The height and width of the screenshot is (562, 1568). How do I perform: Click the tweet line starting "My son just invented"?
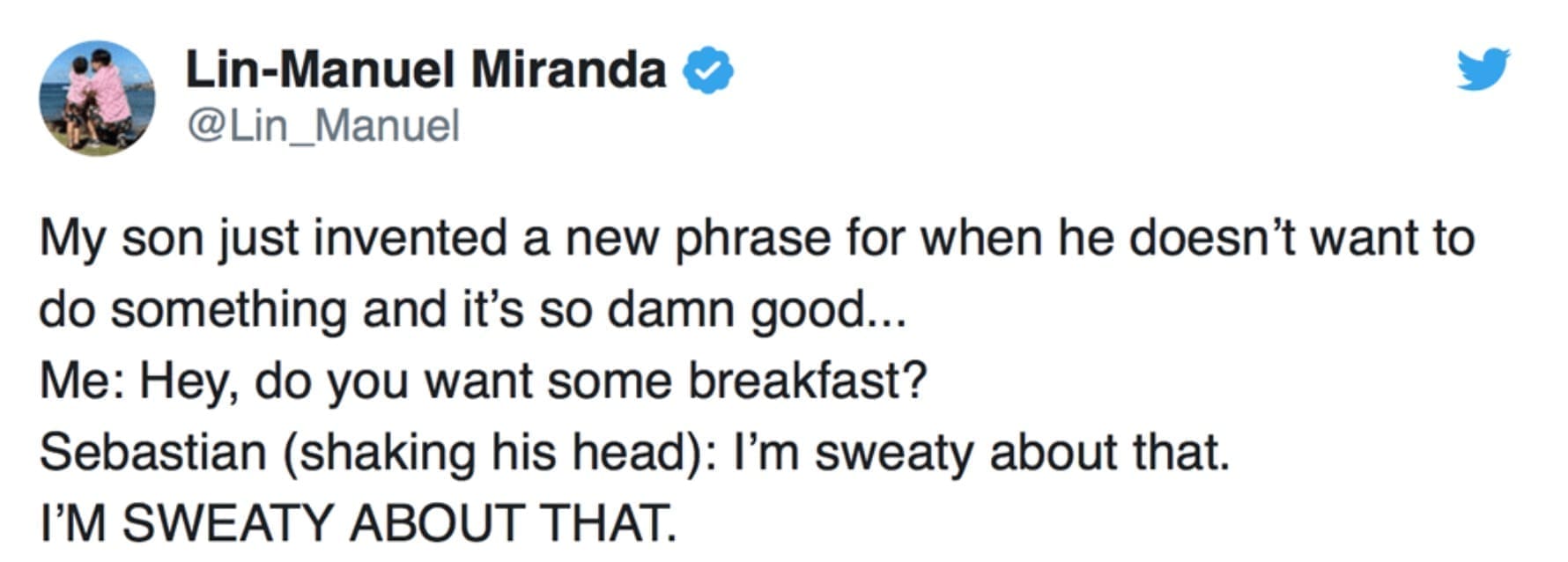pyautogui.click(x=756, y=239)
